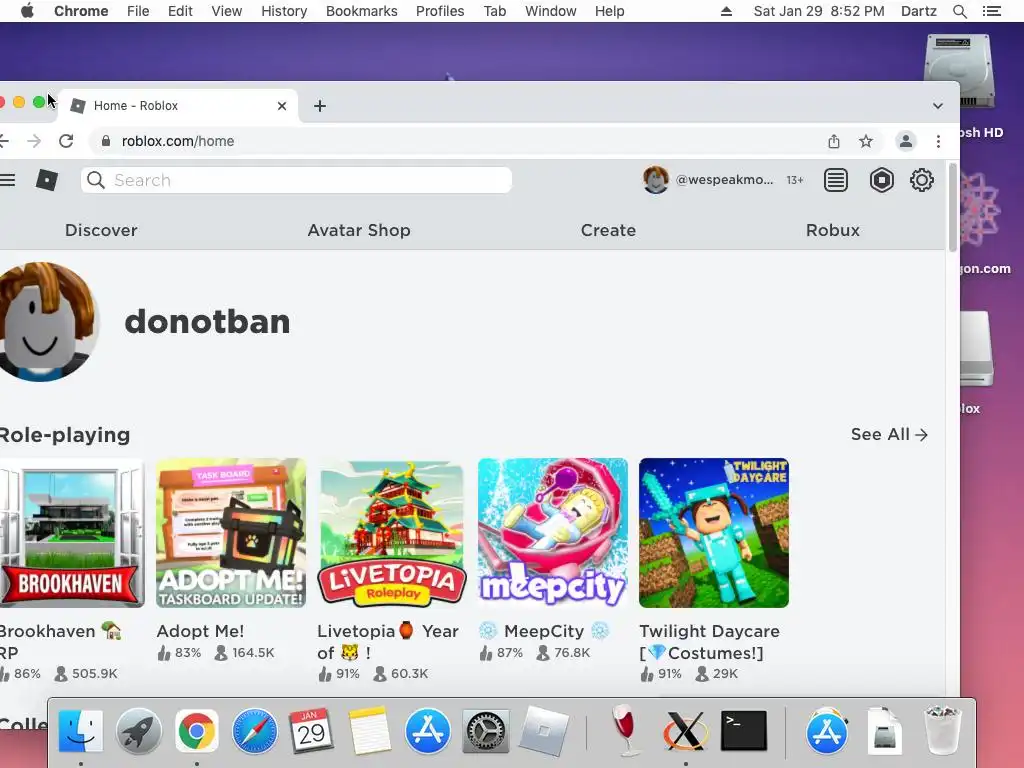Viewport: 1024px width, 768px height.
Task: Click the Roblox logo home icon
Action: click(x=46, y=180)
